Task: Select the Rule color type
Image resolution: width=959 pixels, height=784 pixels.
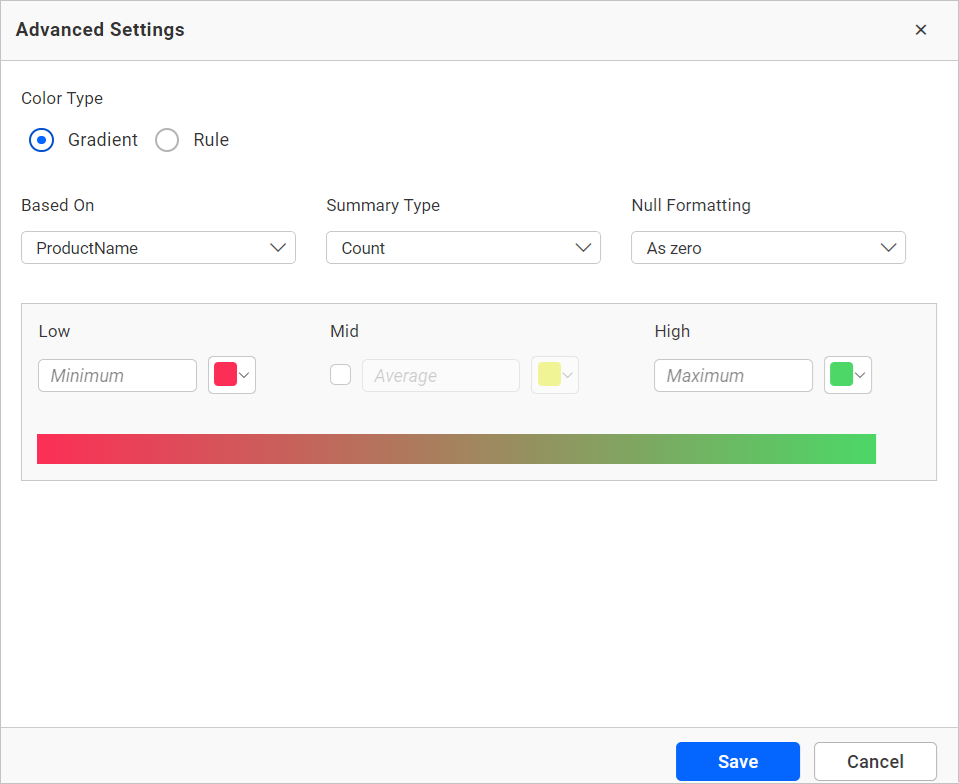Action: click(x=167, y=140)
